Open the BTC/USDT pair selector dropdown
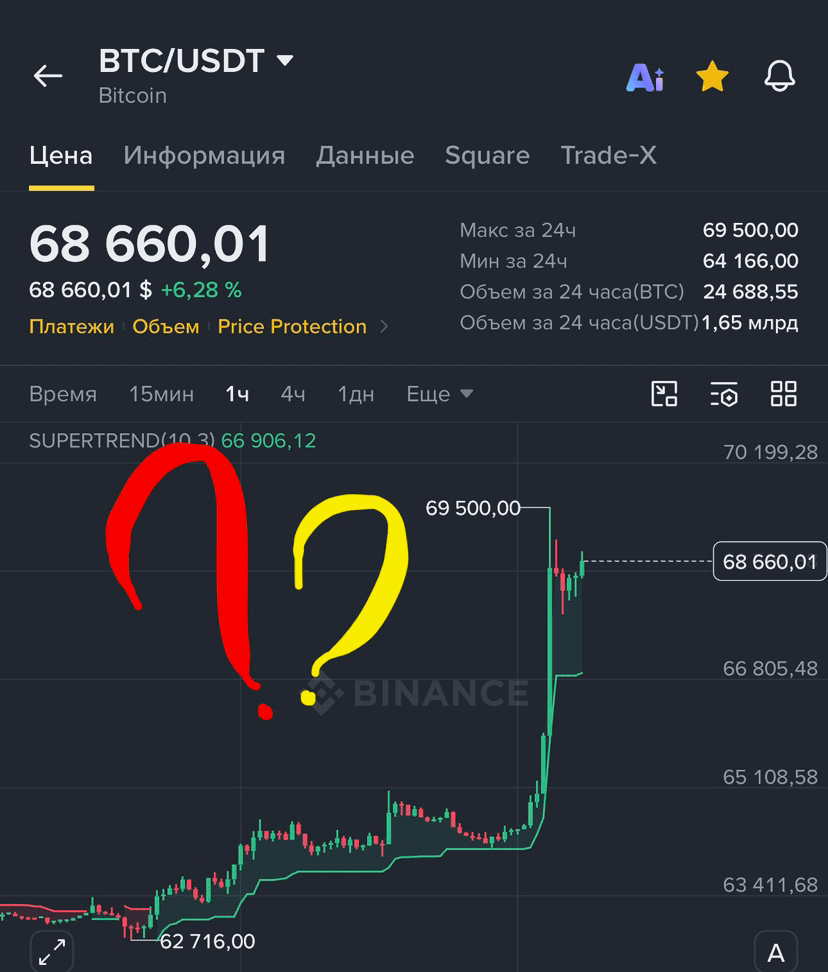This screenshot has width=828, height=972. (196, 61)
